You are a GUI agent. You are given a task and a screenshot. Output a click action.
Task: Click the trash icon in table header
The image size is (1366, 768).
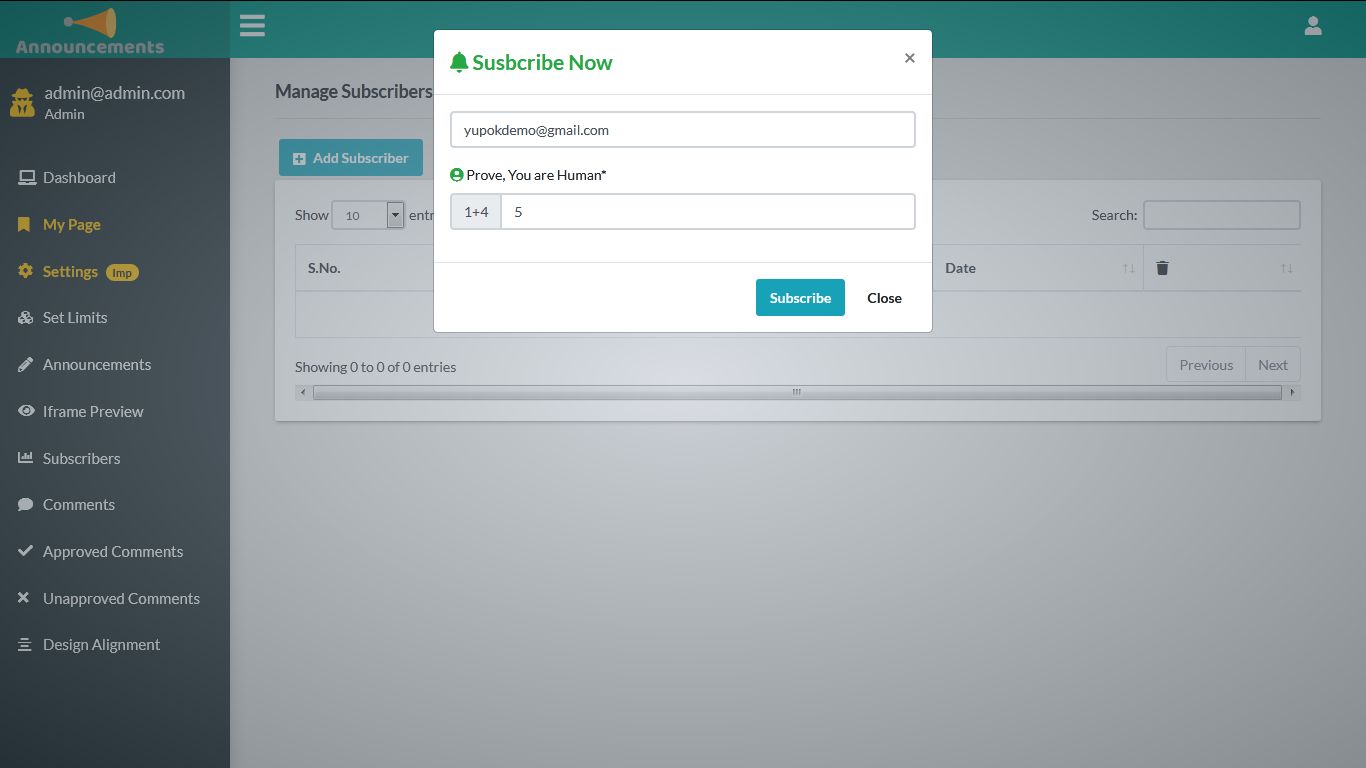coord(1162,267)
